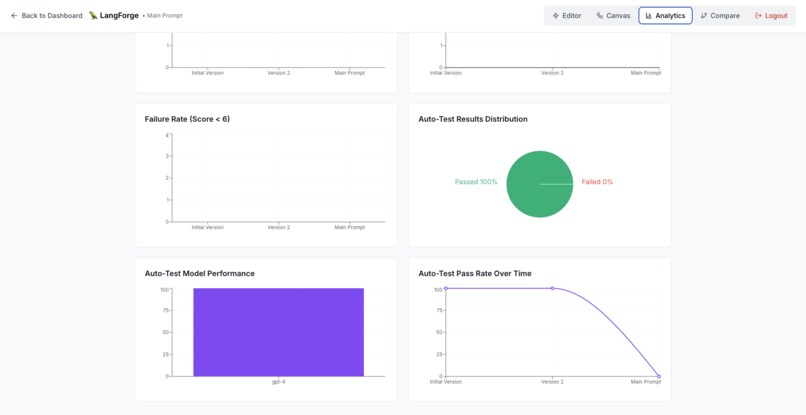Click the Initial Version point on pass rate line
The image size is (806, 415).
(446, 288)
